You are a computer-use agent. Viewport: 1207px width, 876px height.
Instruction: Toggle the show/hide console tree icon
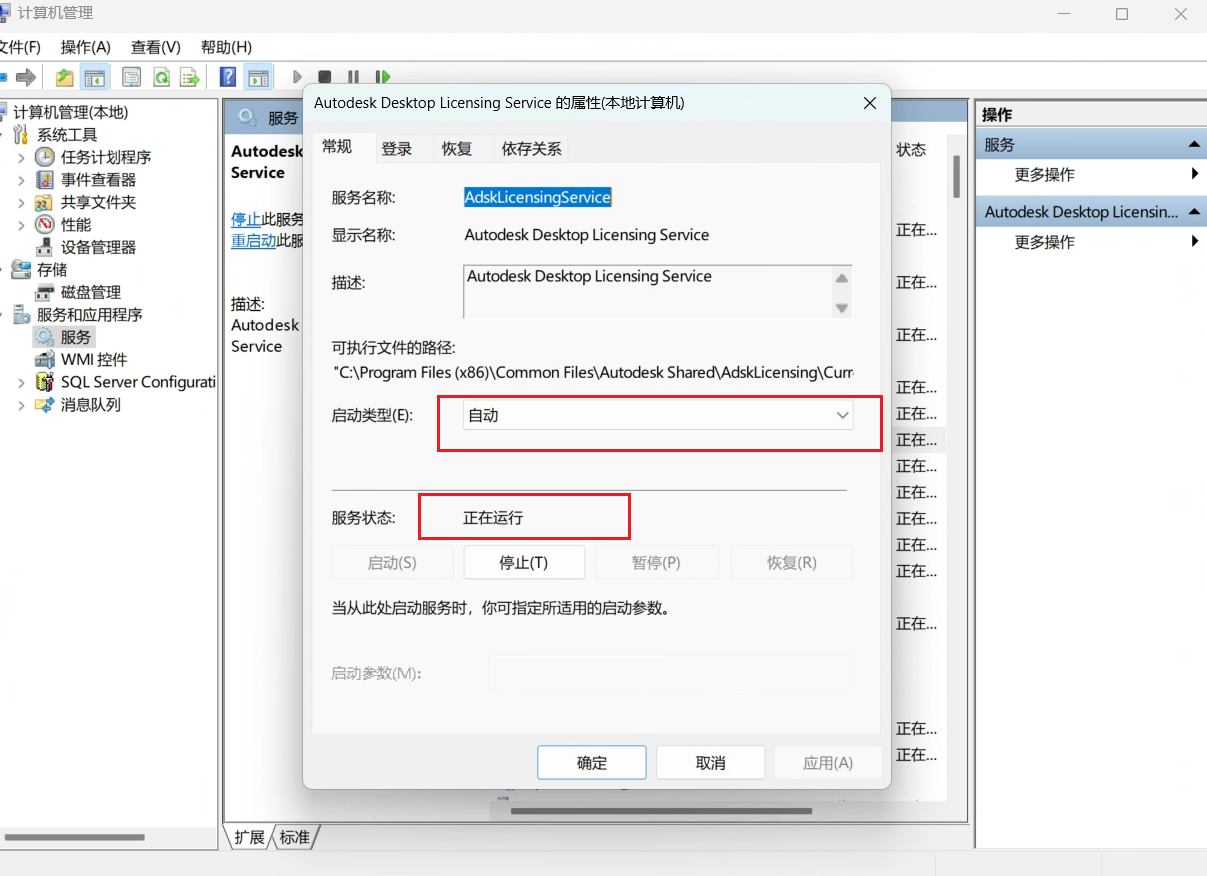(x=95, y=77)
